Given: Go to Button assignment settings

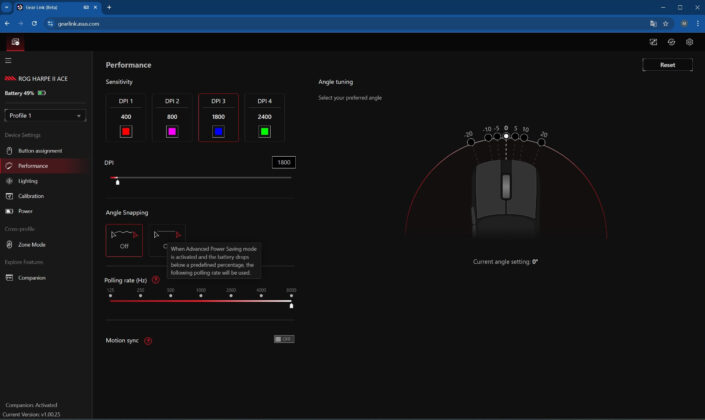Looking at the screenshot, I should pyautogui.click(x=40, y=151).
